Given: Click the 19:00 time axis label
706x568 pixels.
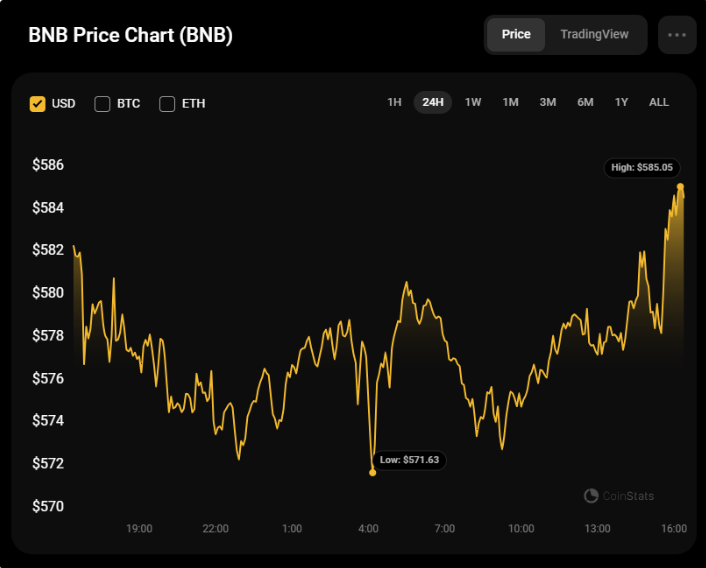Looking at the screenshot, I should click(139, 528).
